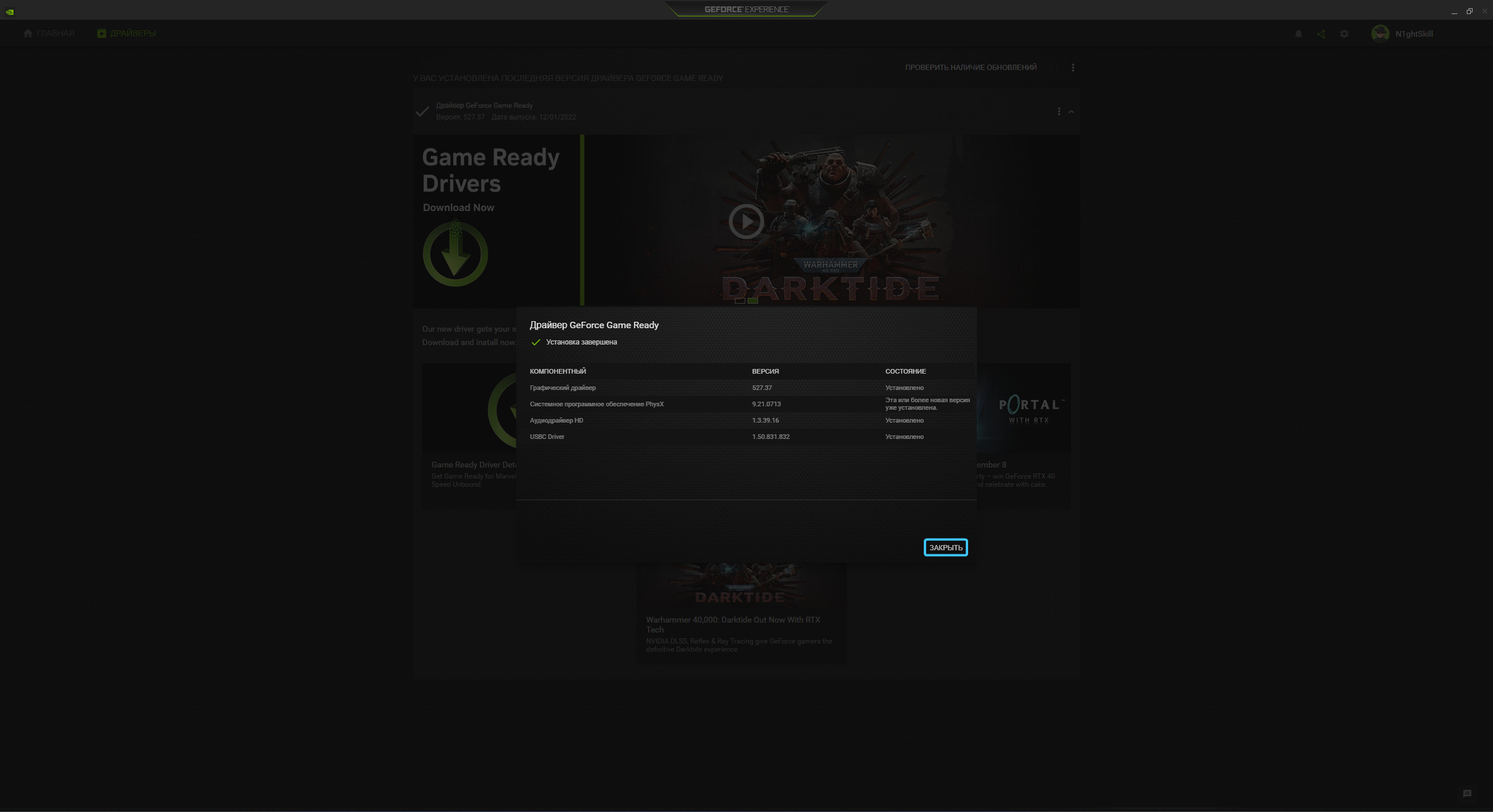
Task: Click the Установка завершена status text
Action: click(581, 342)
